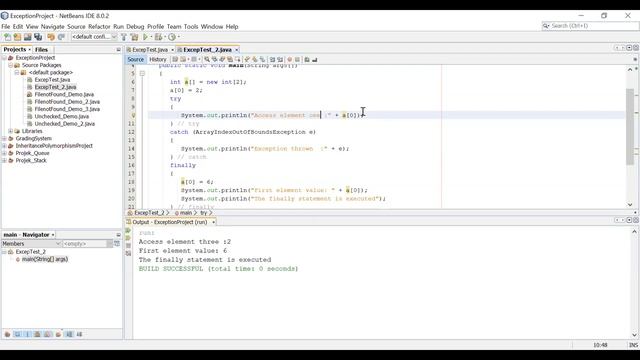Click the Open Project toolbar icon
Image resolution: width=640 pixels, height=360 pixels.
click(27, 37)
